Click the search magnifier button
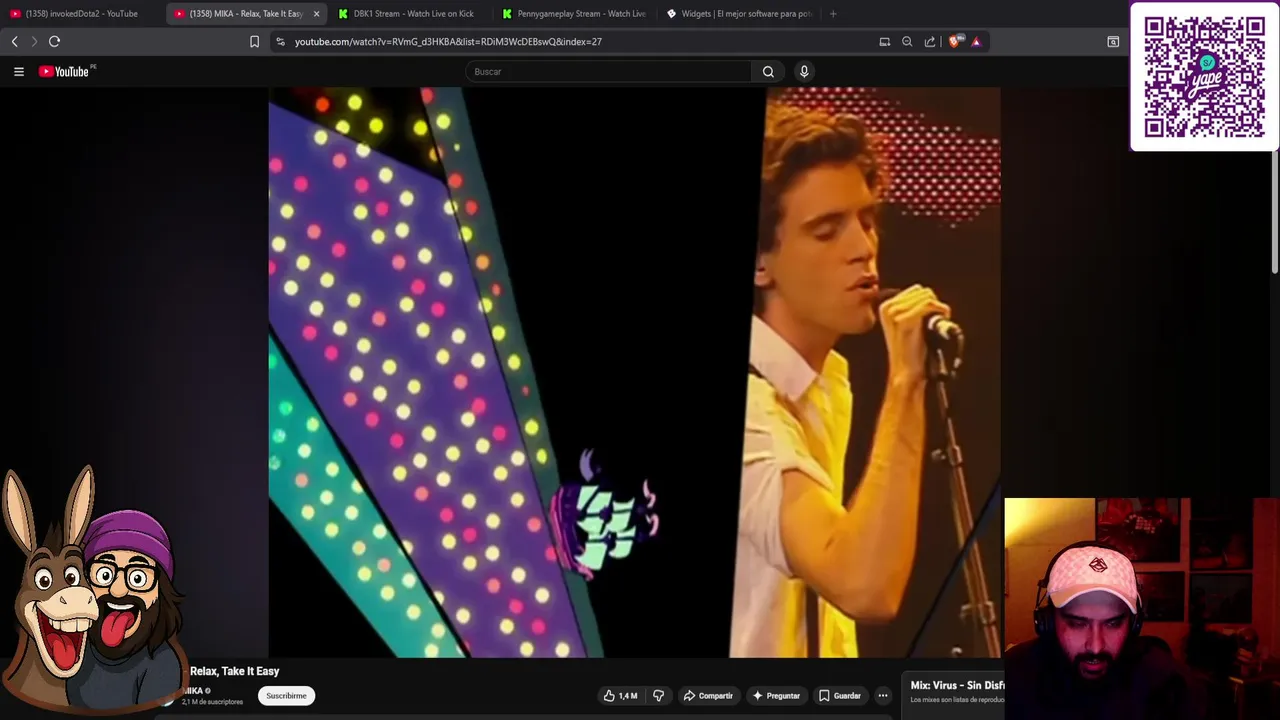This screenshot has width=1280, height=720. click(768, 71)
